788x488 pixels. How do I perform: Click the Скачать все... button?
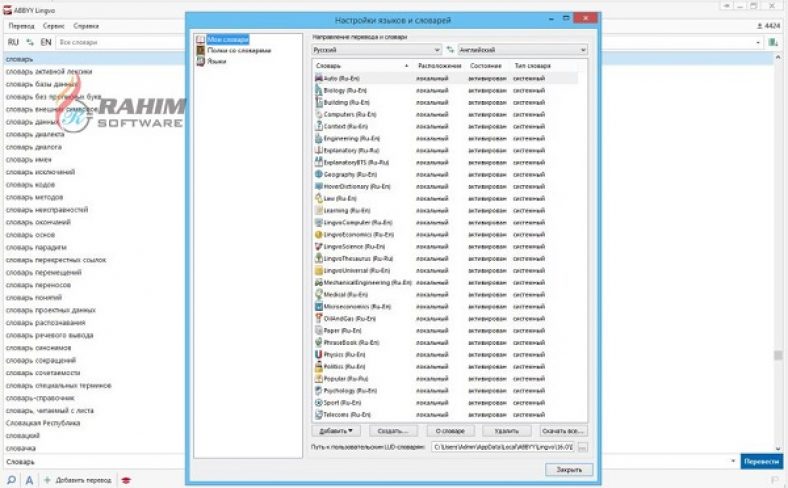[563, 431]
